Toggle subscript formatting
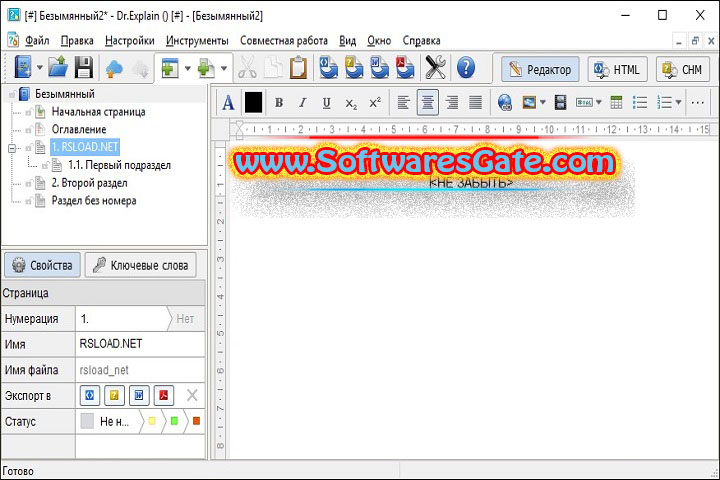720x480 pixels. [351, 103]
